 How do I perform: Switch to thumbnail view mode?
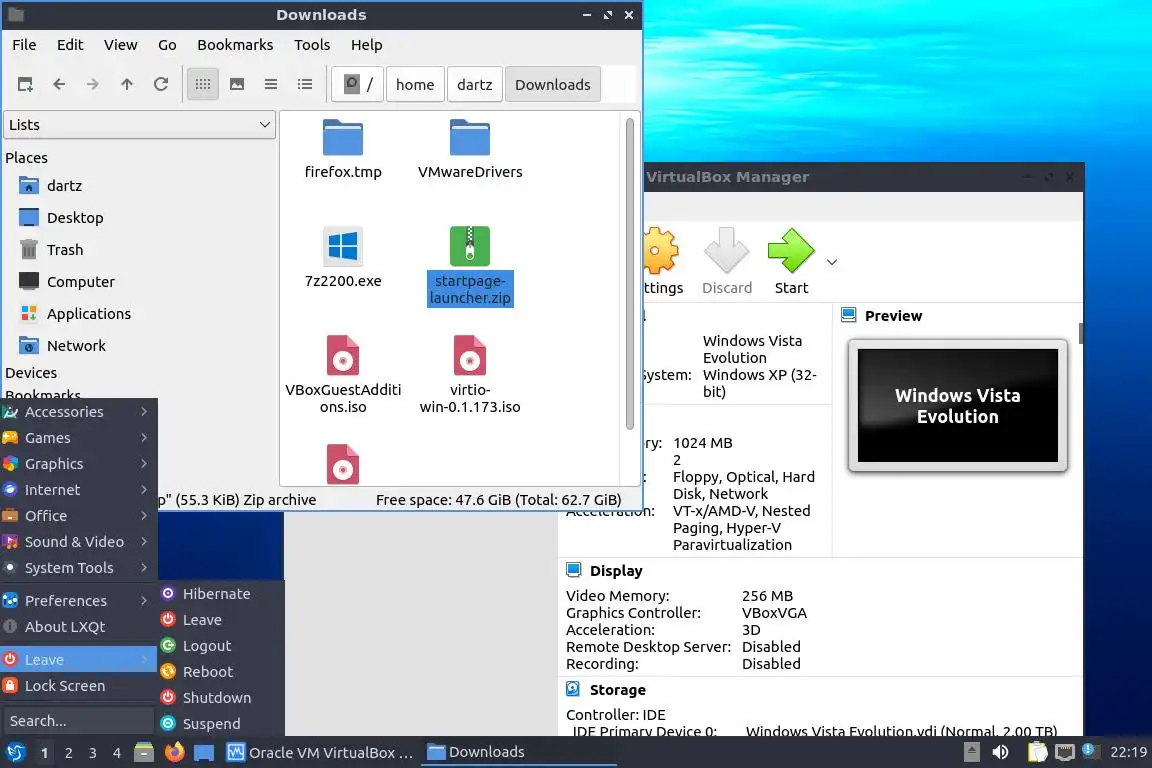[237, 85]
